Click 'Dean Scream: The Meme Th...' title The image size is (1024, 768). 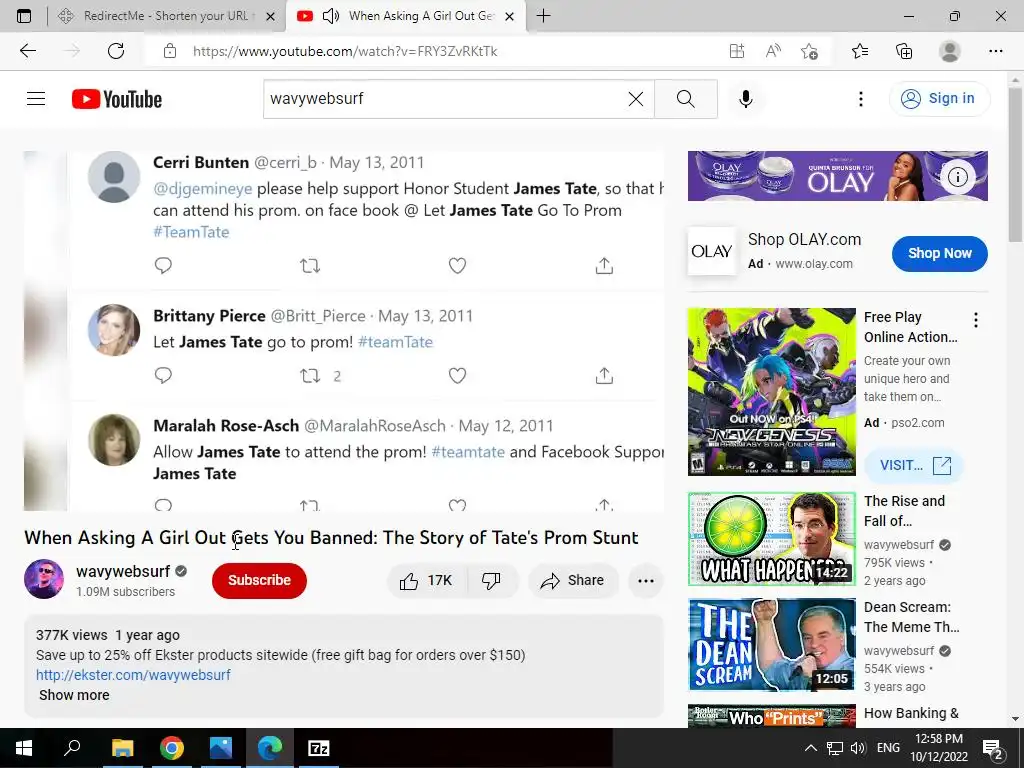pyautogui.click(x=911, y=617)
